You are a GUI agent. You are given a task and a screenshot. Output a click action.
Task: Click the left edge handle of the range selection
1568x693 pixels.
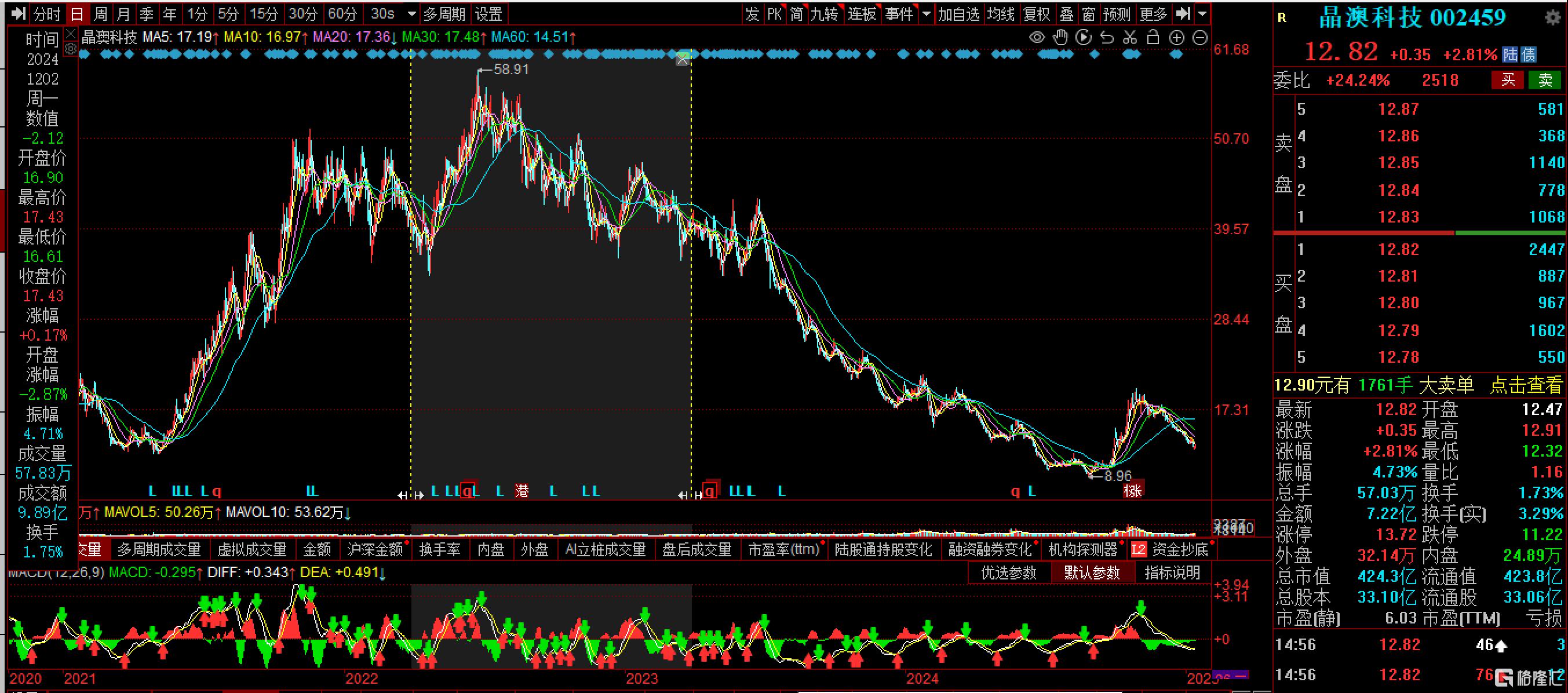pyautogui.click(x=411, y=495)
